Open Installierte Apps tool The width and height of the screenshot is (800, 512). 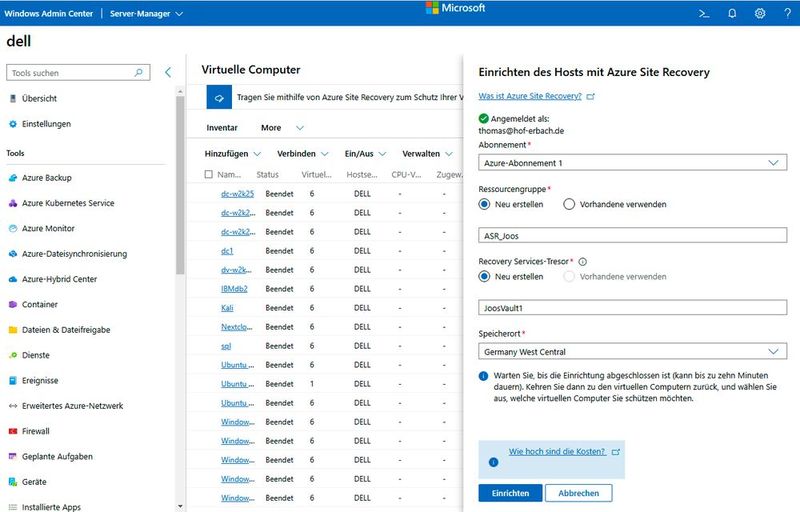pos(51,507)
